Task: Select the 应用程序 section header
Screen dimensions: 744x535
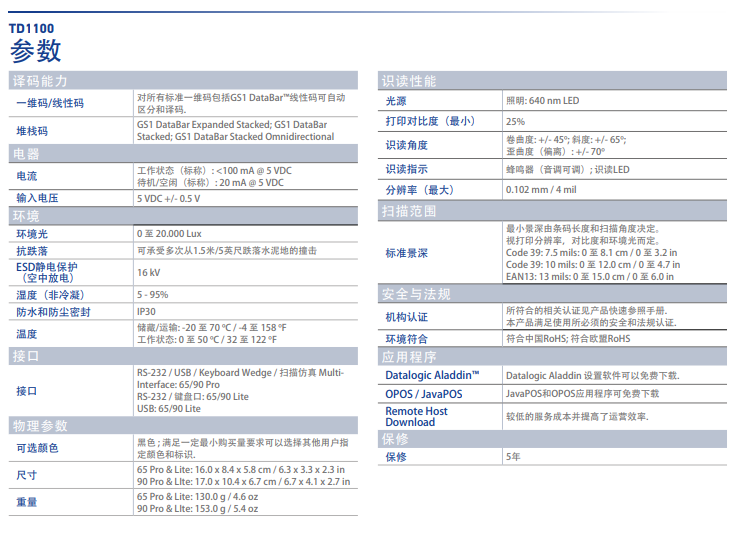Action: click(x=410, y=356)
